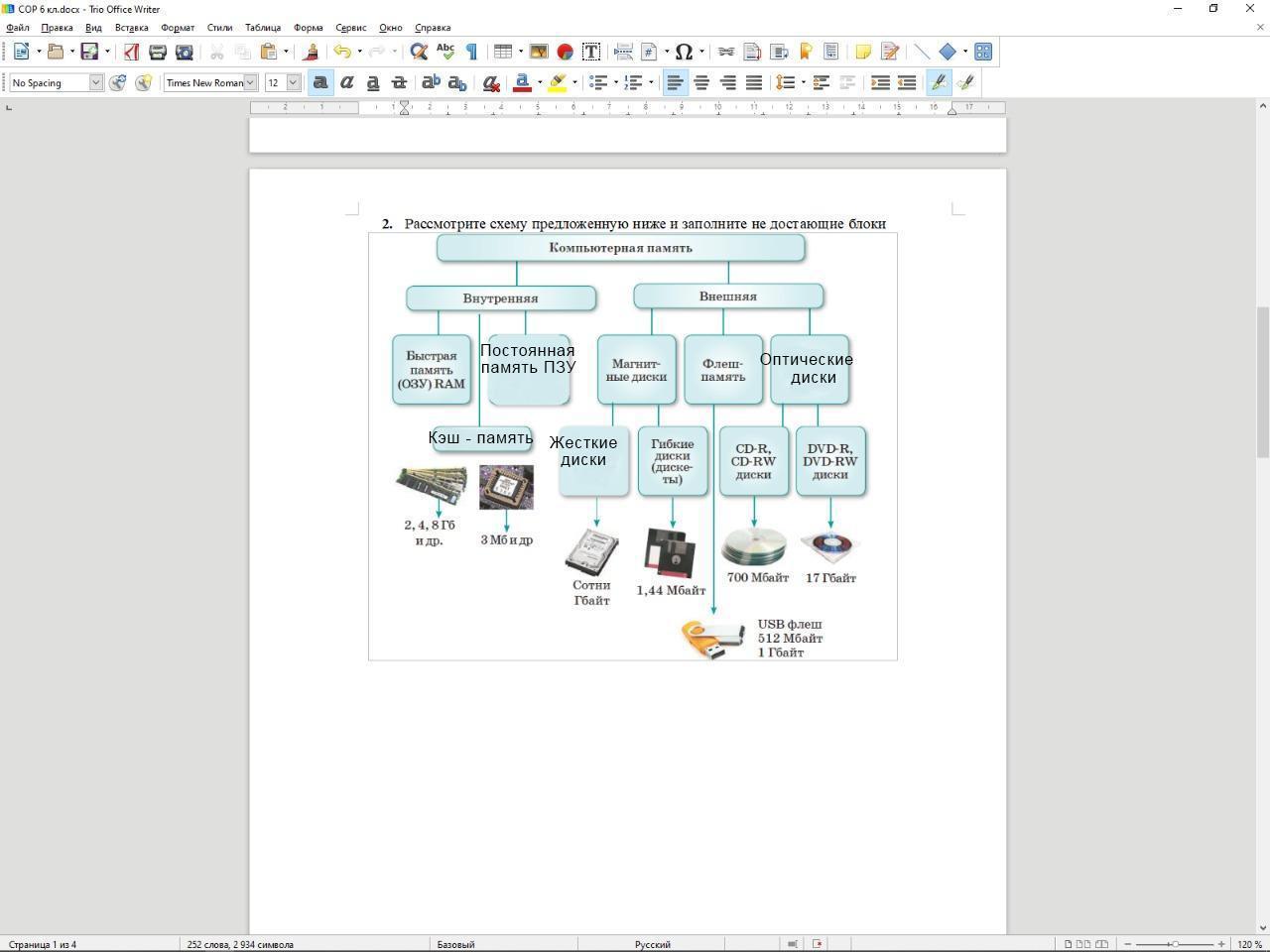Screen dimensions: 1270x952
Task: Expand the Insert Table dropdown arrow
Action: (520, 52)
